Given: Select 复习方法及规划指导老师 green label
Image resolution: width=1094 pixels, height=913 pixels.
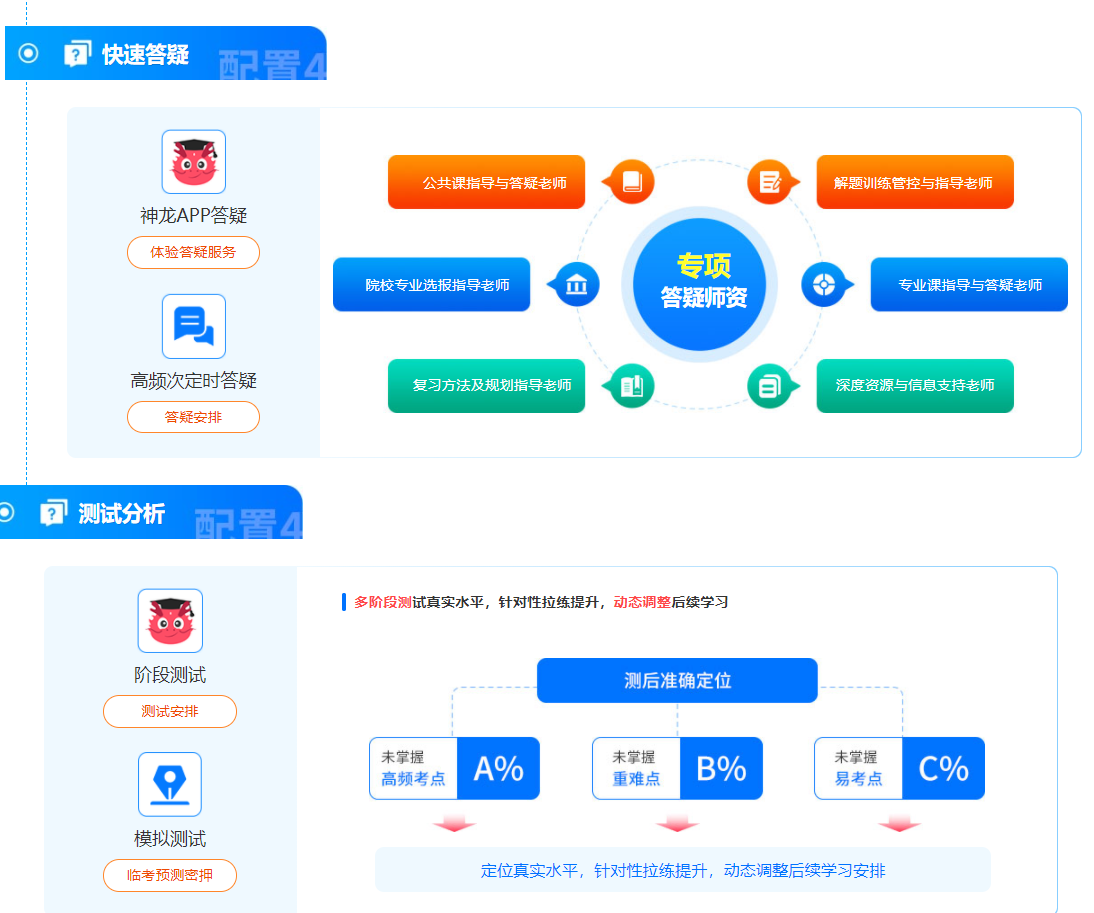Looking at the screenshot, I should (486, 386).
